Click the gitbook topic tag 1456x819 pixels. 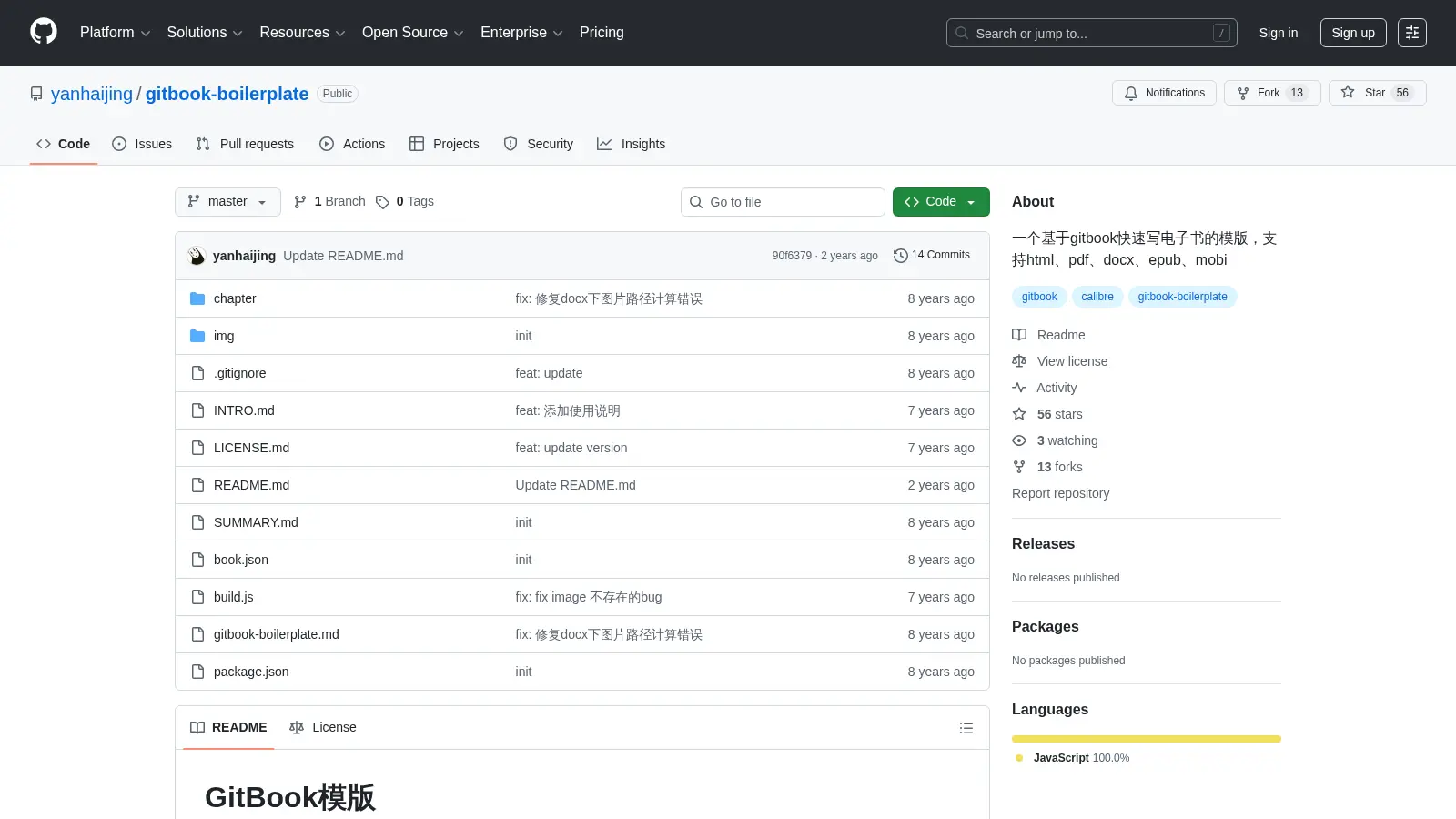click(1039, 297)
